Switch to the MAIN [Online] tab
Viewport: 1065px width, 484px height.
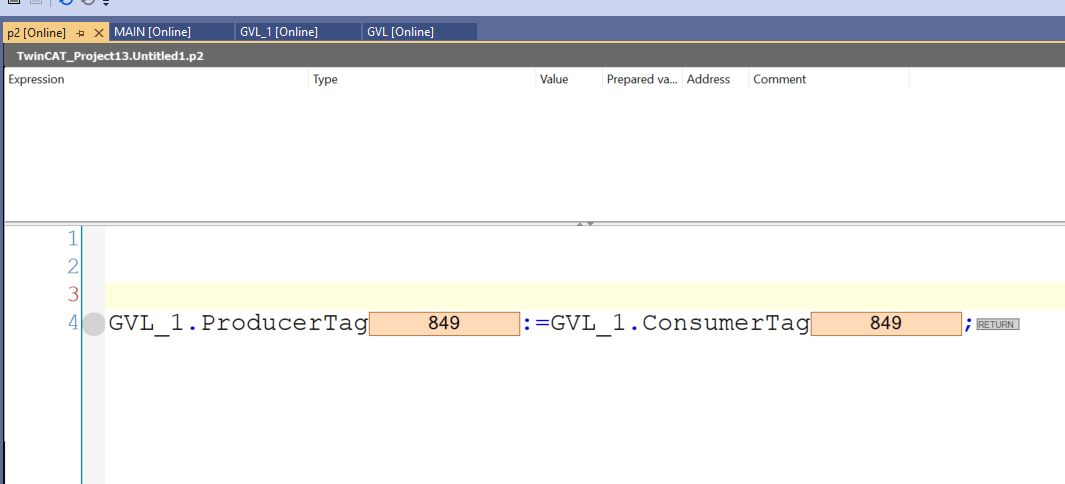click(x=172, y=32)
